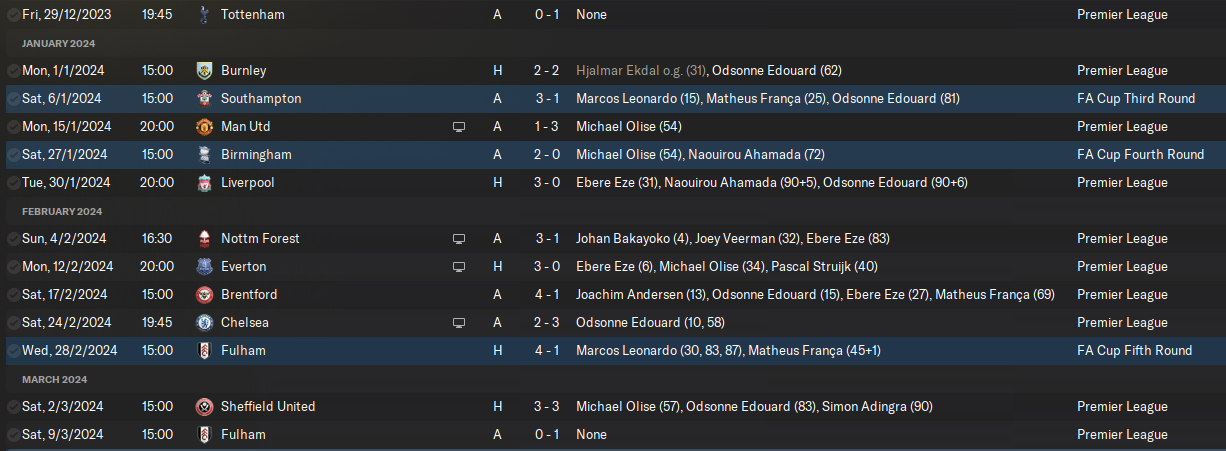The height and width of the screenshot is (451, 1226).
Task: Toggle checkmark circle on Brentford fixture
Action: pos(13,295)
